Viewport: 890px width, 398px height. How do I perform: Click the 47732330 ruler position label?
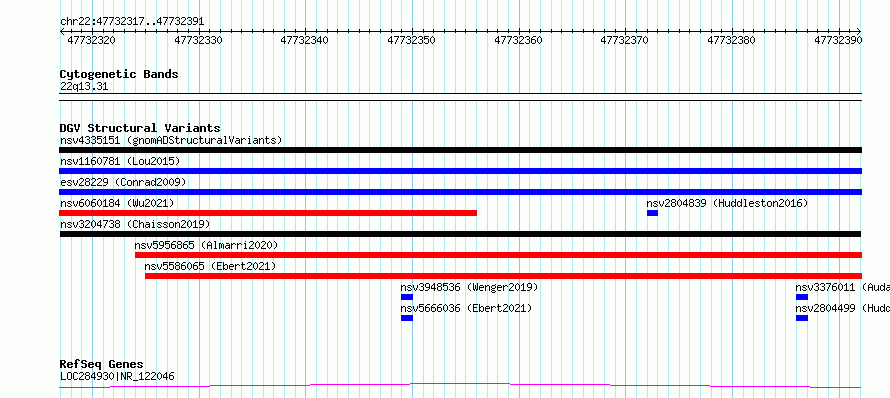coord(198,40)
